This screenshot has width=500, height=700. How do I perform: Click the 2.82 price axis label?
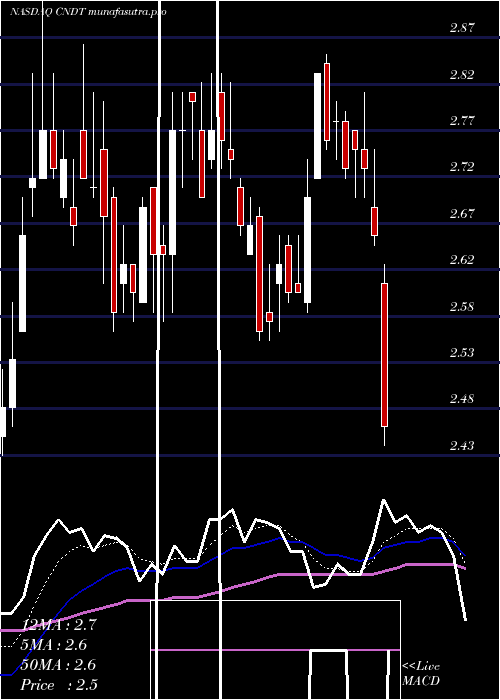462,75
